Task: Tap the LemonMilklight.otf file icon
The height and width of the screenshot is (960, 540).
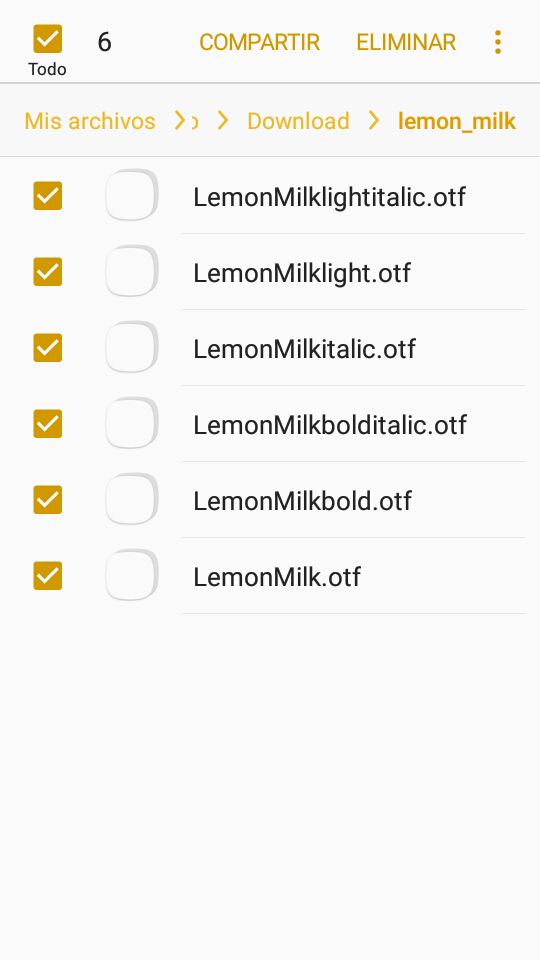Action: 132,271
